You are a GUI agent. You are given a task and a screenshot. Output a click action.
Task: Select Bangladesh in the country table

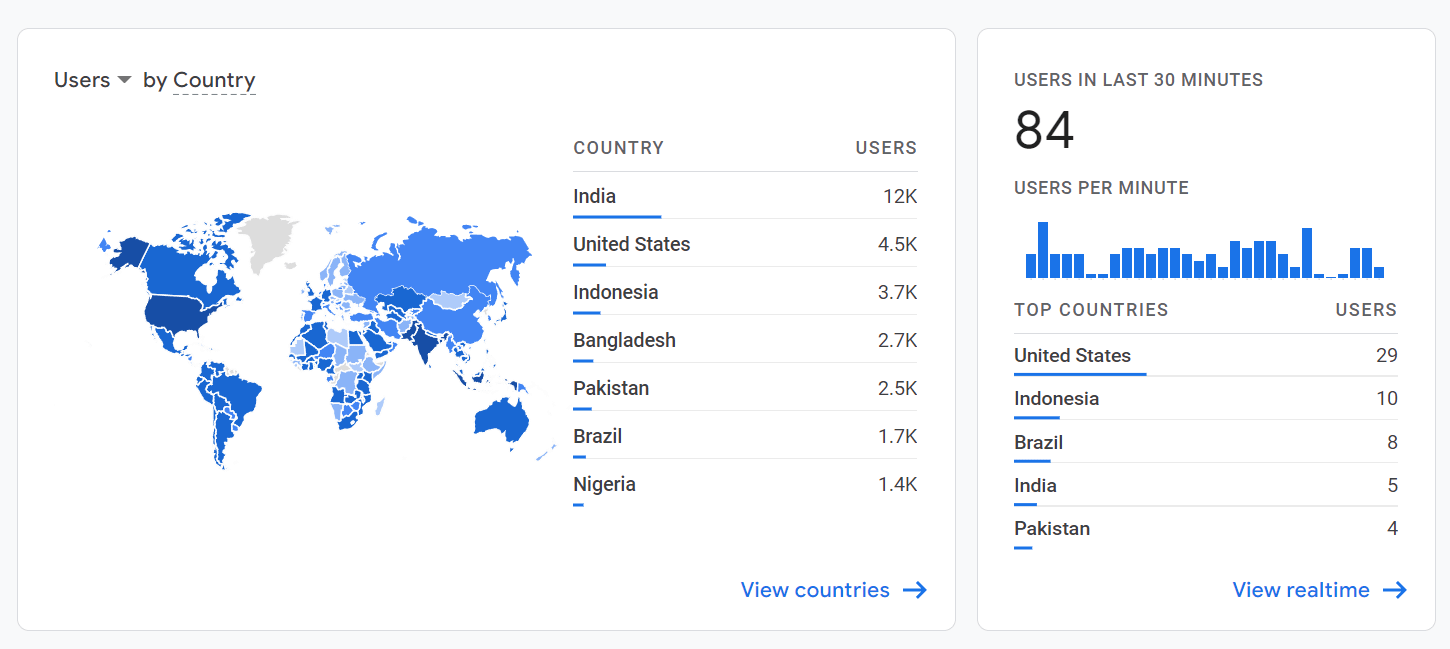pyautogui.click(x=624, y=340)
